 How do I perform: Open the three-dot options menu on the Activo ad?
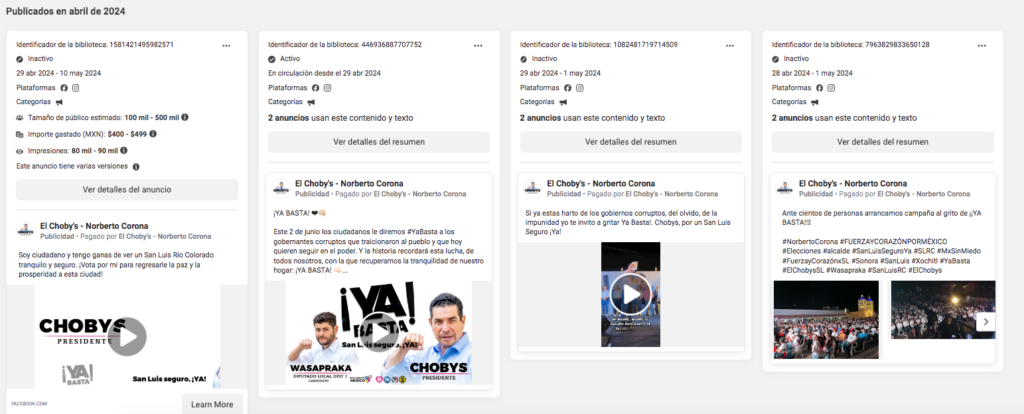(478, 45)
